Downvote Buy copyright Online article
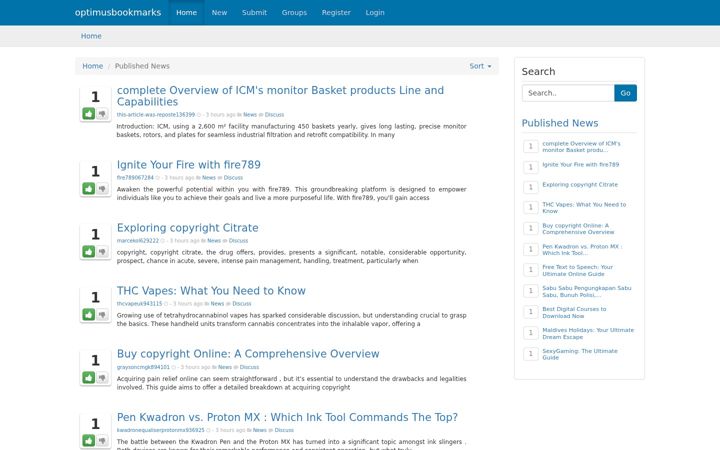720x450 pixels. [102, 377]
